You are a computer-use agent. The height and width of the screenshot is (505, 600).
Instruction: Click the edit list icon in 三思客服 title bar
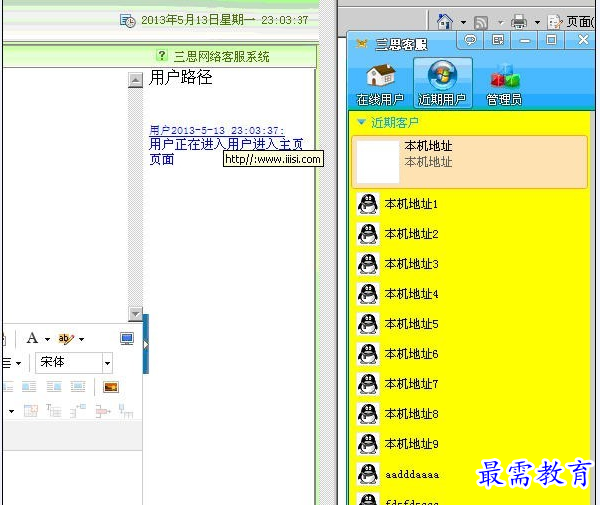(497, 40)
